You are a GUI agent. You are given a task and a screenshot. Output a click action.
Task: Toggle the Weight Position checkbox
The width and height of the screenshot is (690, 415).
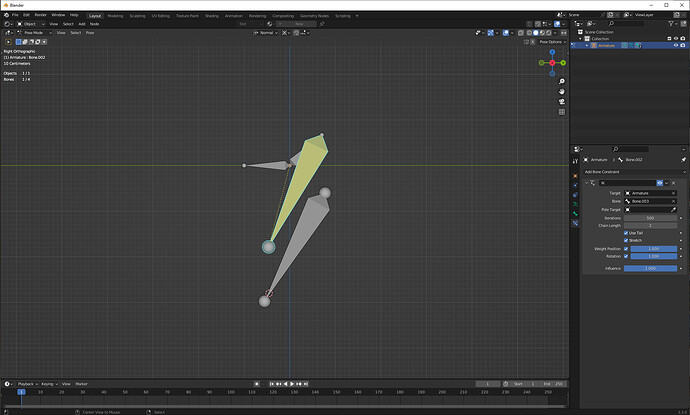click(x=626, y=249)
